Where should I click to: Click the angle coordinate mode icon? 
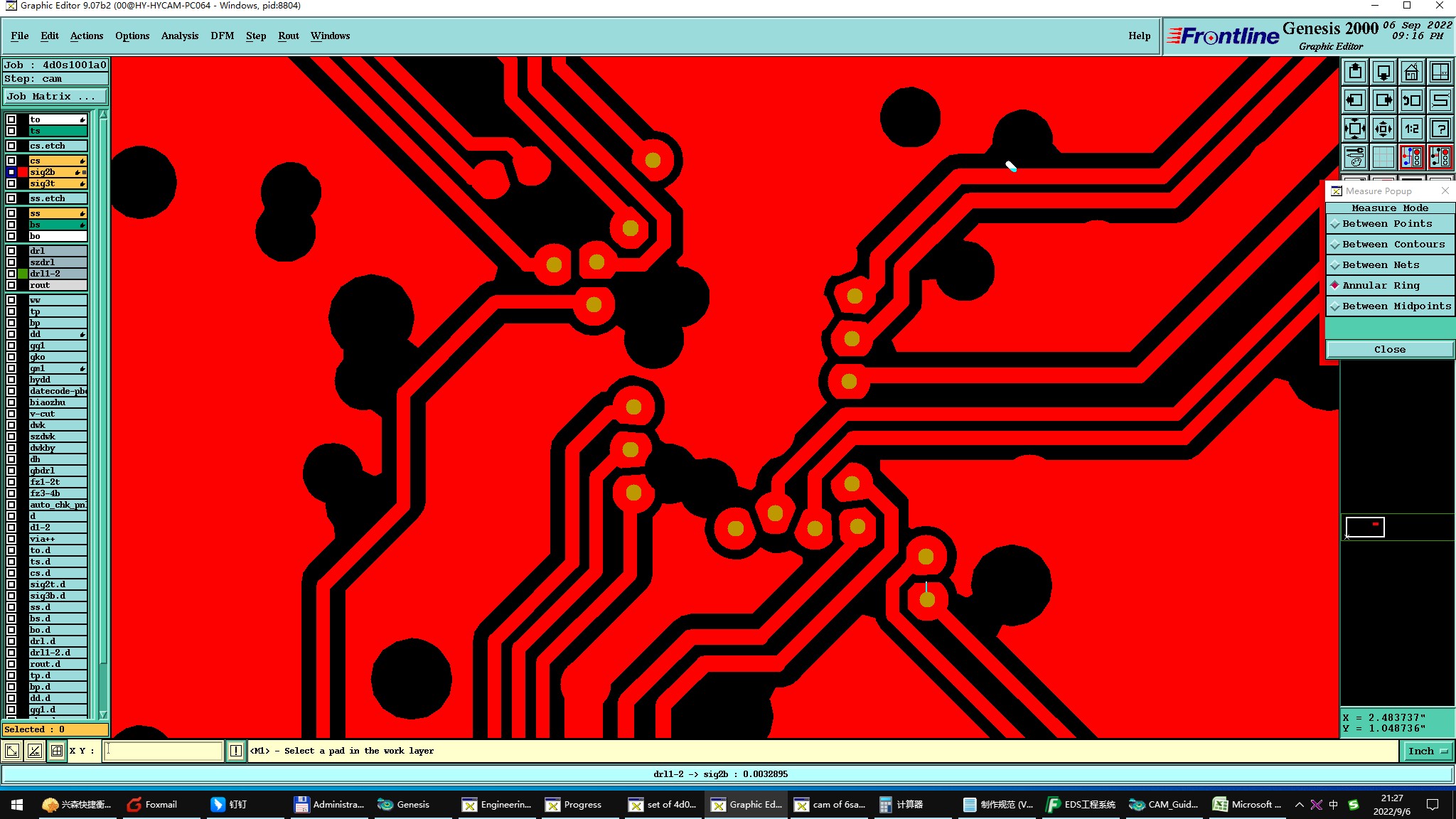coord(34,751)
